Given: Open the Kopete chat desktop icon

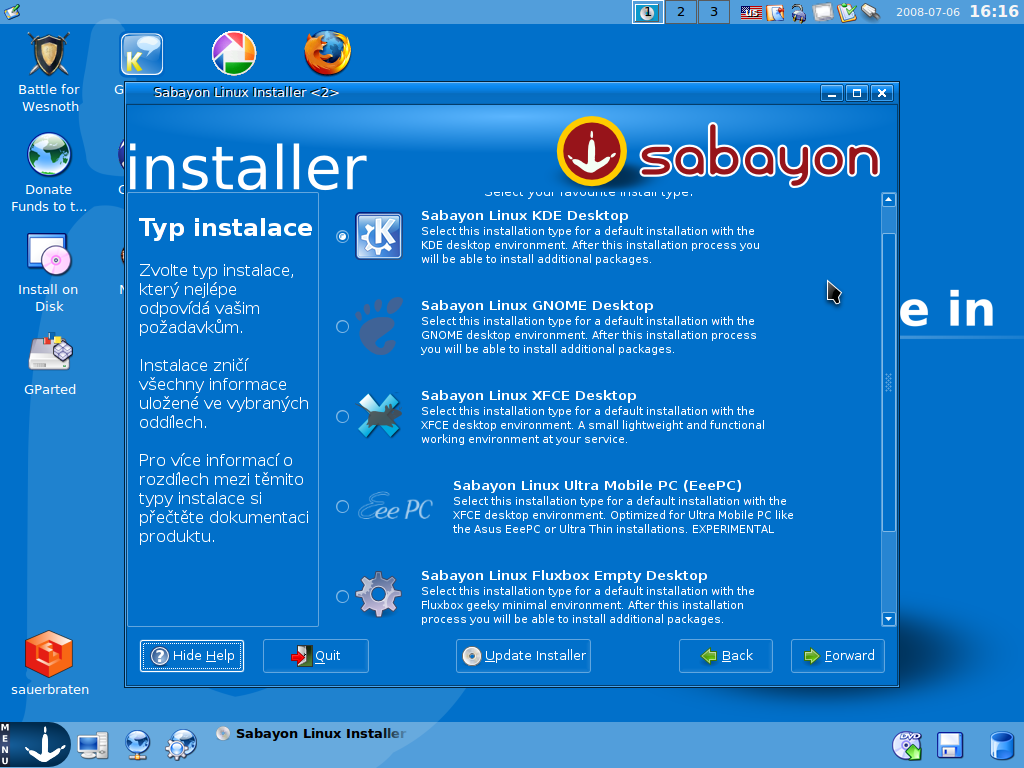Looking at the screenshot, I should tap(142, 54).
